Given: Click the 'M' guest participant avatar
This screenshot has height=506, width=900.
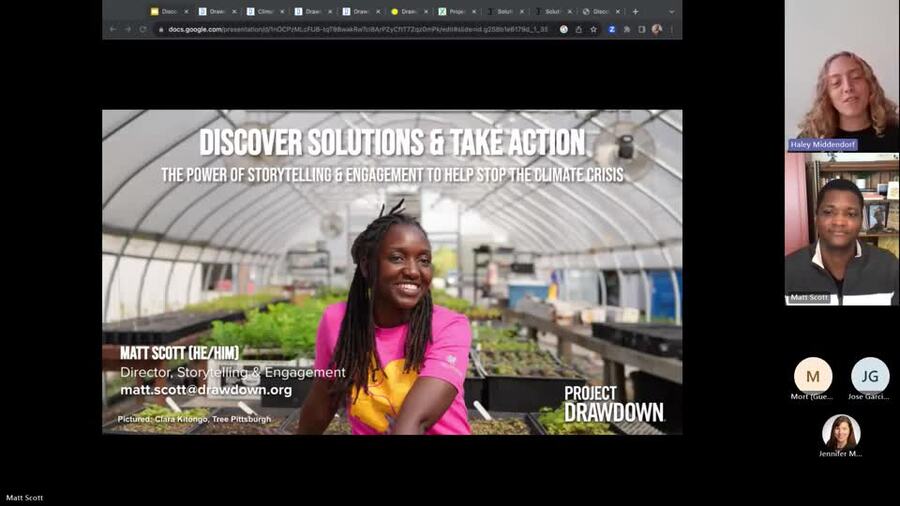Looking at the screenshot, I should click(813, 376).
